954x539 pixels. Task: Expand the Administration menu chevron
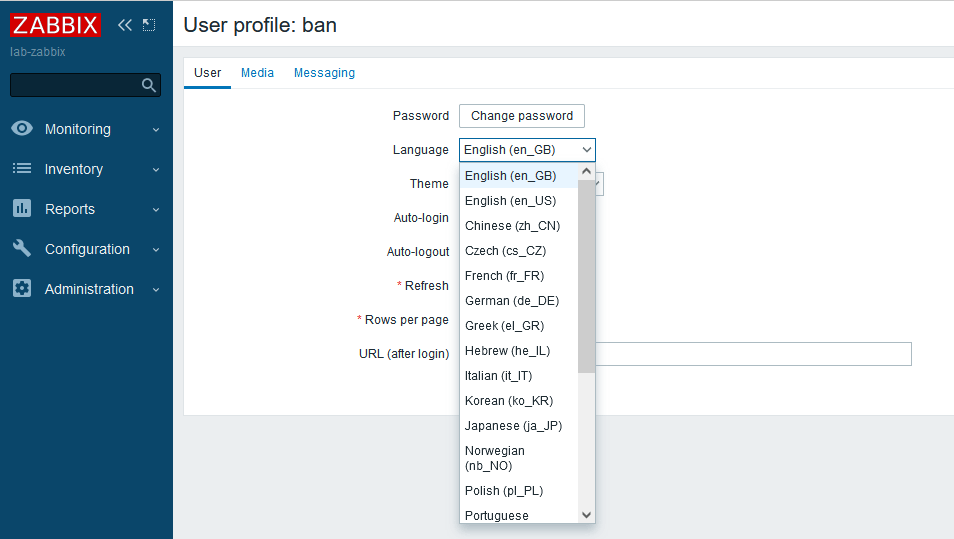click(156, 290)
